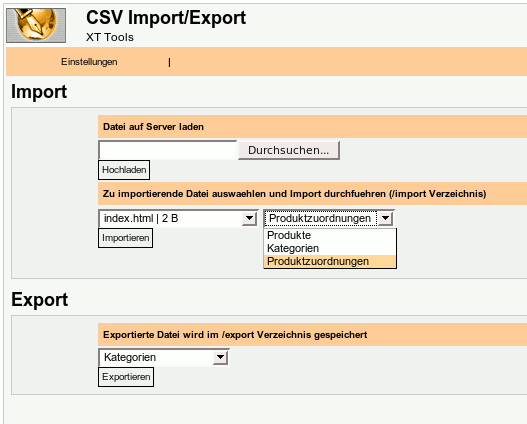This screenshot has height=424, width=527.
Task: Click the globe and pen logo icon
Action: click(36, 25)
